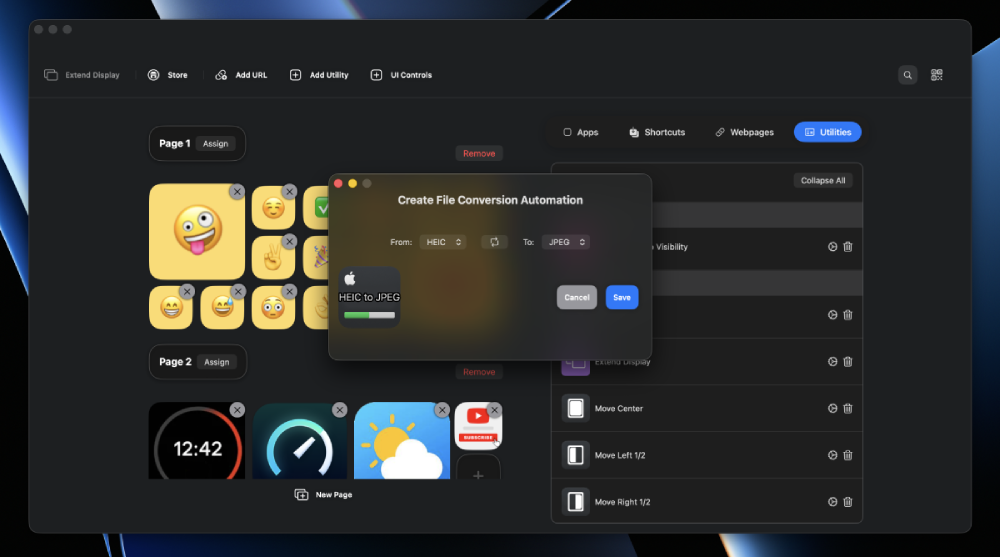Cancel the file conversion dialog
The height and width of the screenshot is (557, 1000).
click(x=577, y=297)
